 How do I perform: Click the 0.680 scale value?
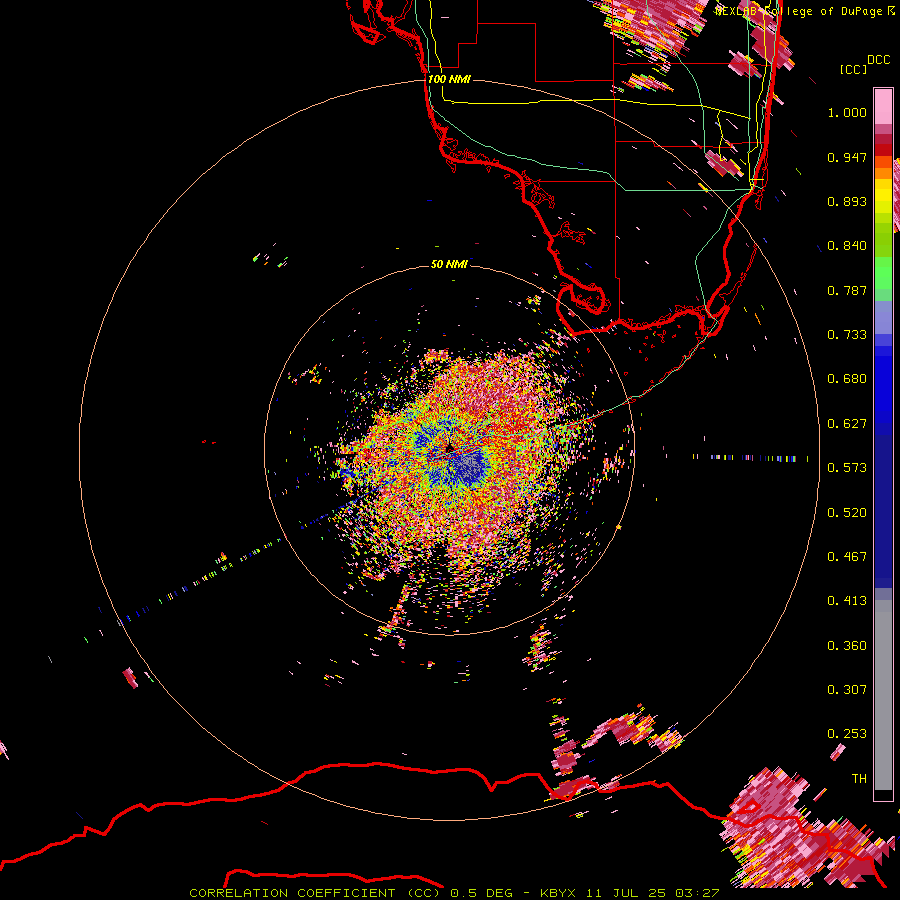(x=847, y=379)
